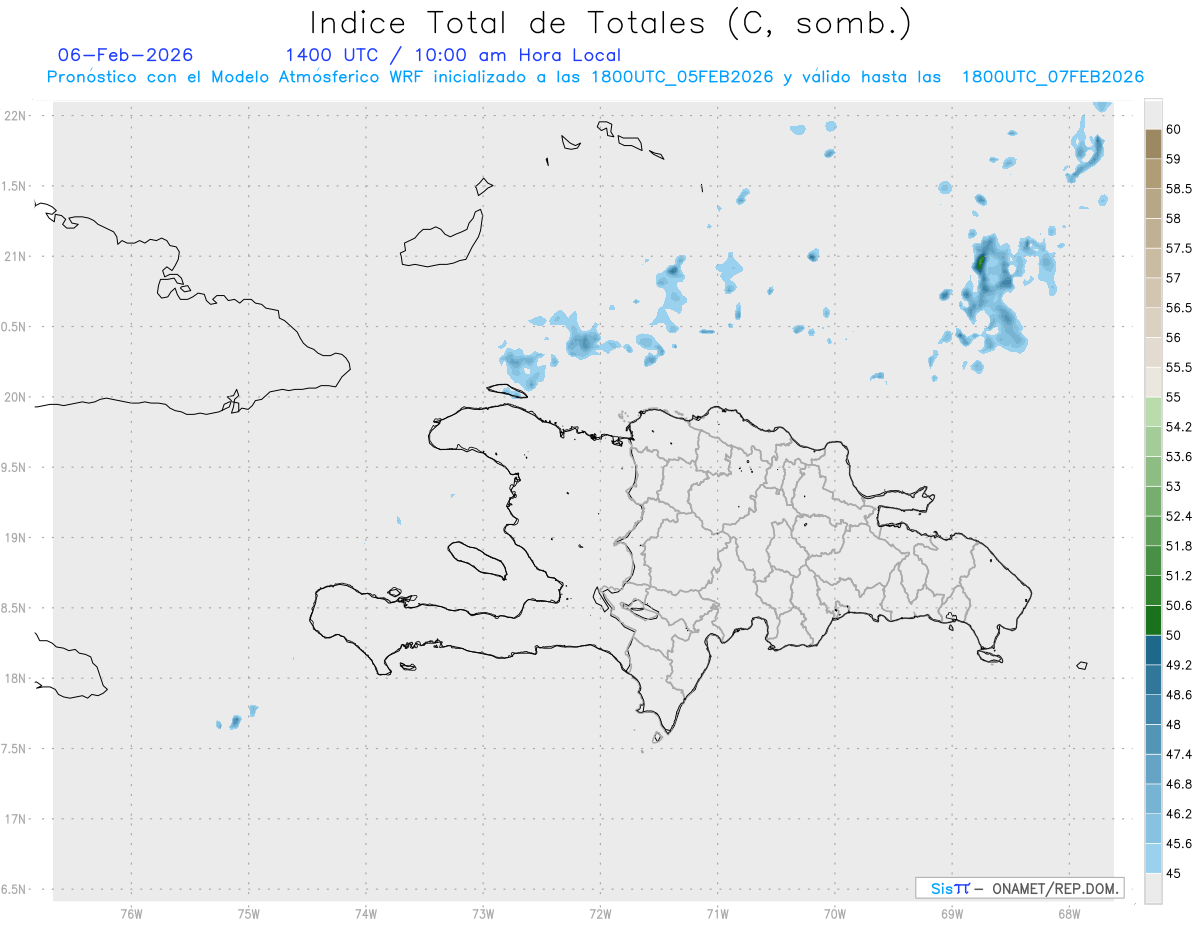This screenshot has width=1200, height=927.
Task: Click the "9.5N" latitude axis label
Action: [x=14, y=467]
